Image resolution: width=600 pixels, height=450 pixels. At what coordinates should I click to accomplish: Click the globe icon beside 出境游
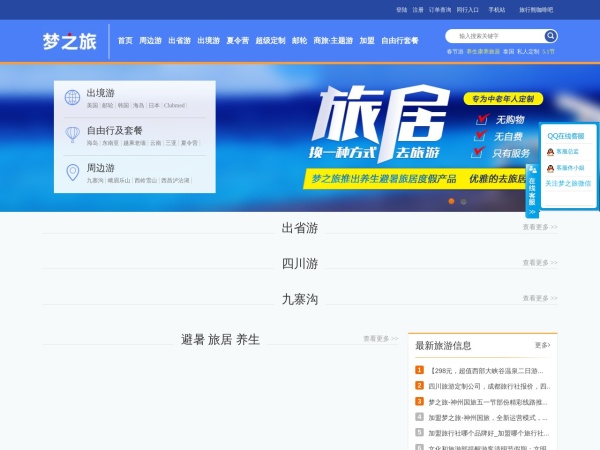click(x=72, y=98)
